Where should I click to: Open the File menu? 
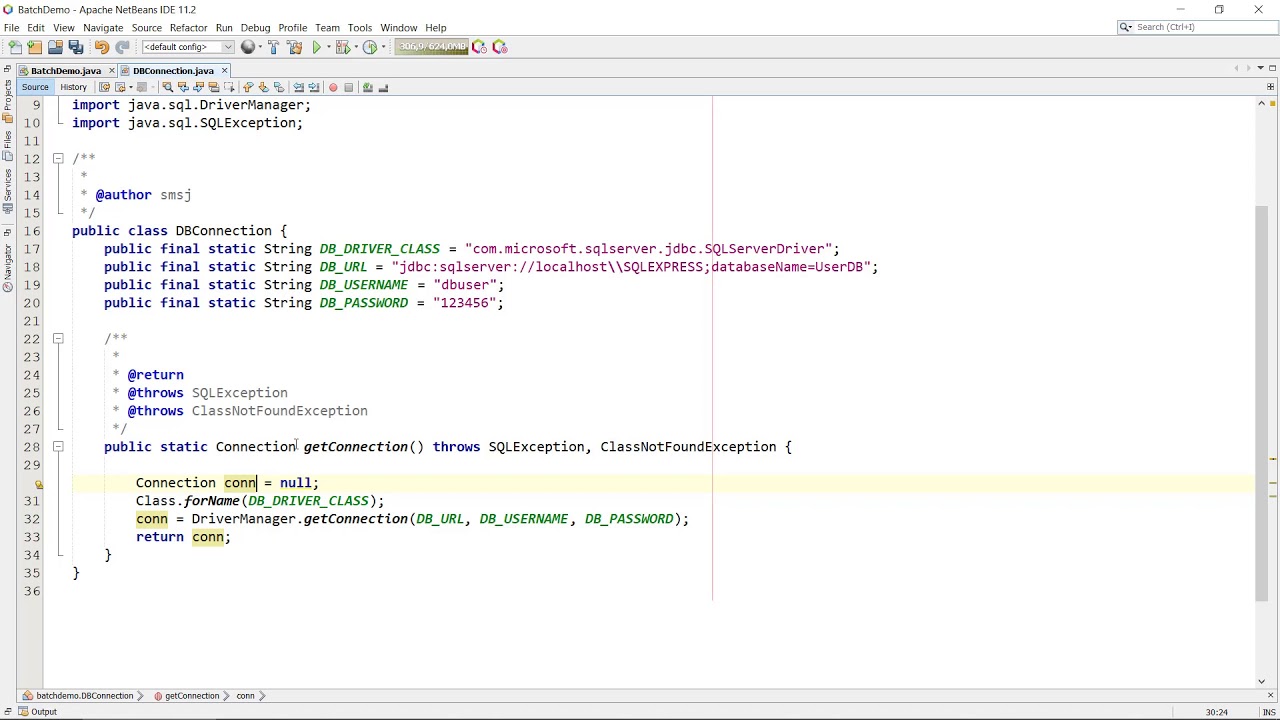11,28
